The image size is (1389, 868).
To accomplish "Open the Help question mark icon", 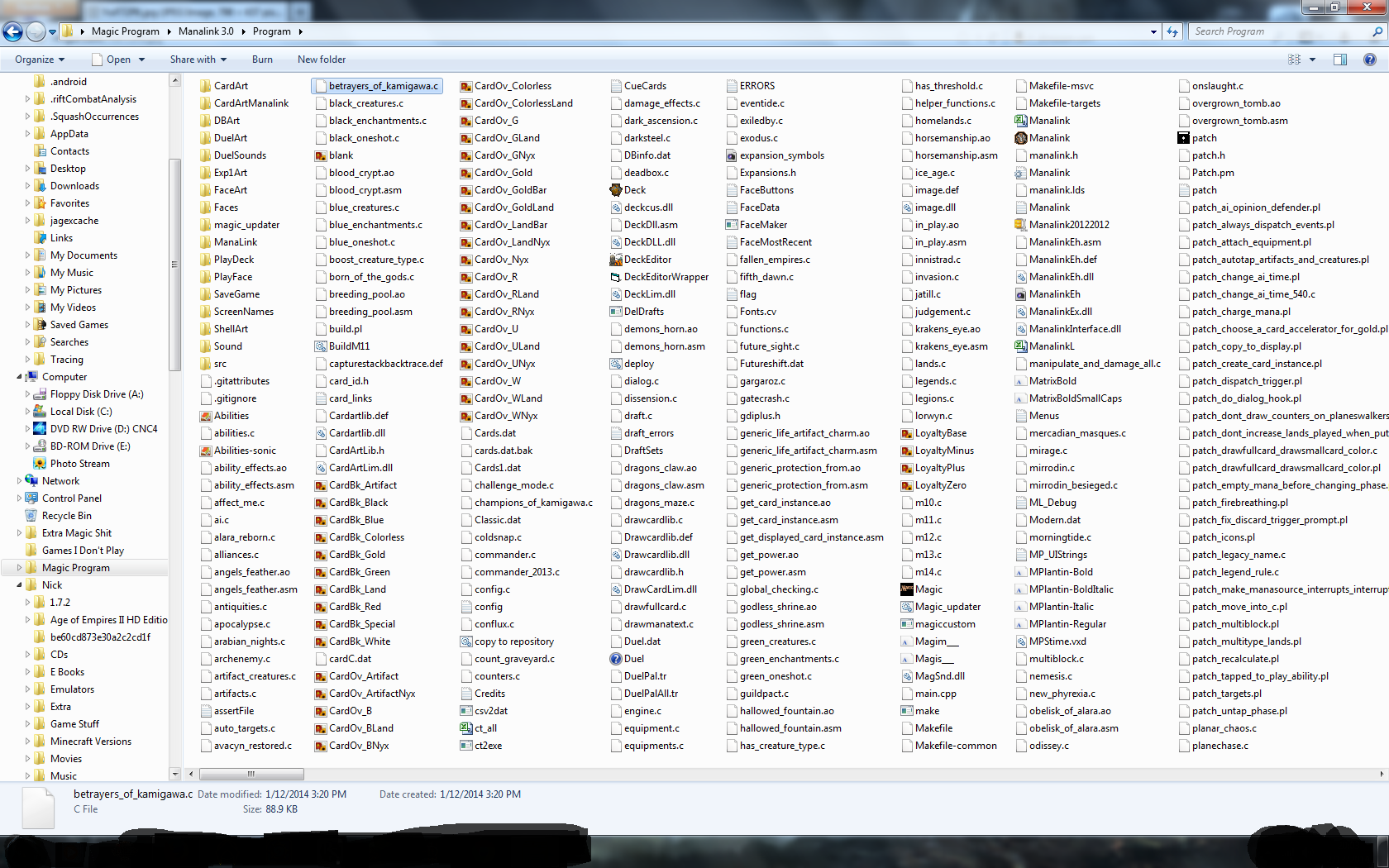I will [1369, 60].
